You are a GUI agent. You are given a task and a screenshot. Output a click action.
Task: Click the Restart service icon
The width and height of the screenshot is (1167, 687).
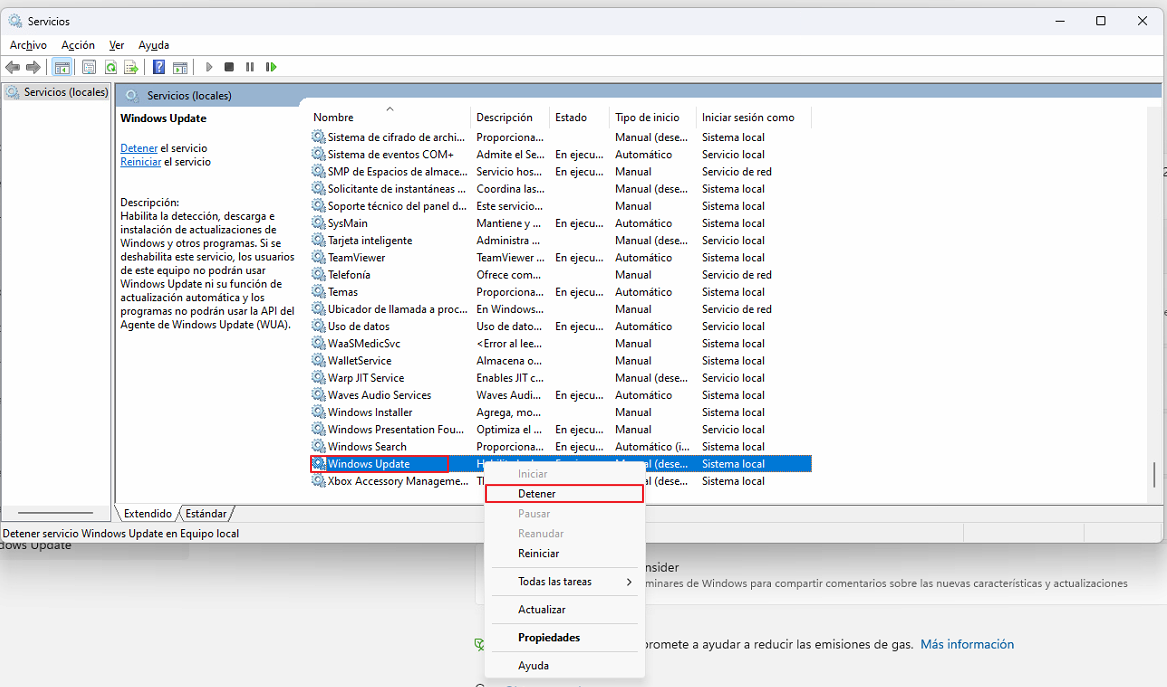(x=272, y=67)
